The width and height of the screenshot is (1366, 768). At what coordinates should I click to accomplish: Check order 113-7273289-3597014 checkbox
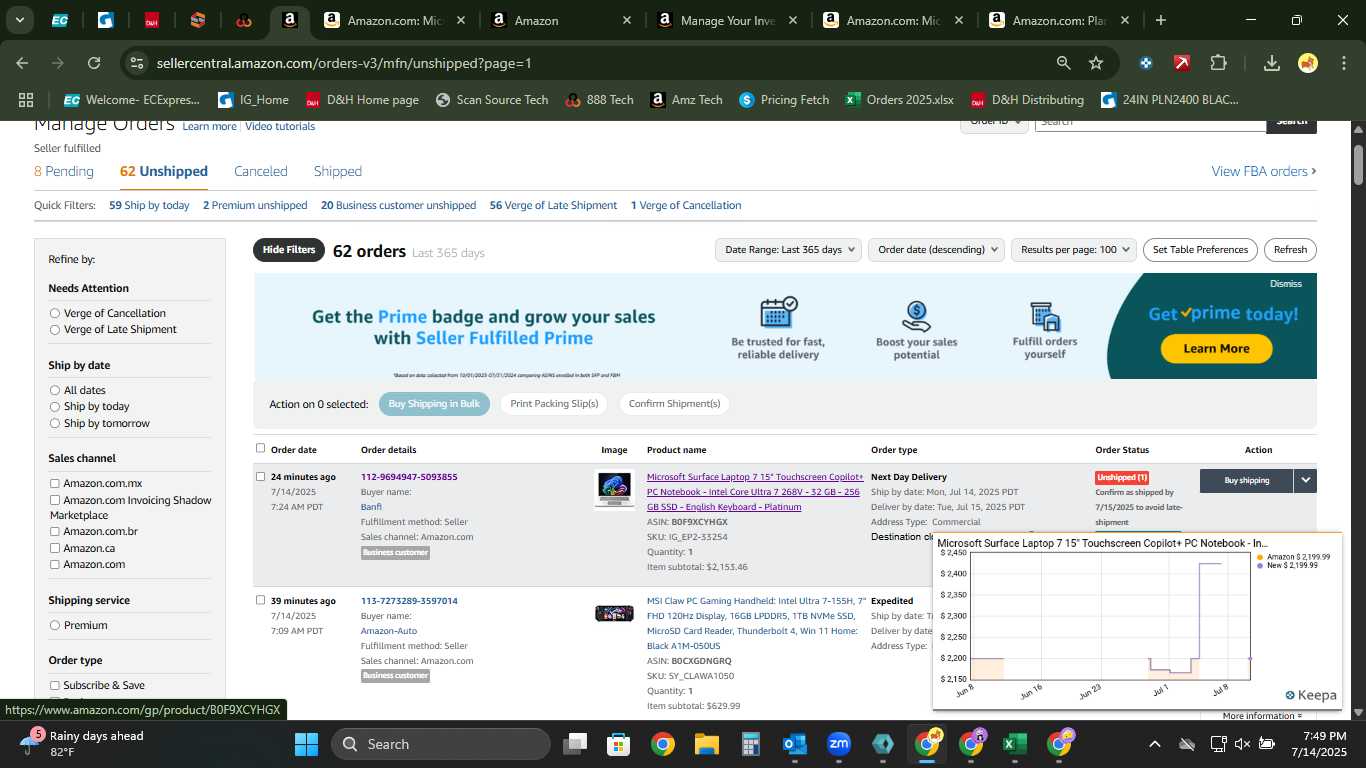(x=261, y=600)
